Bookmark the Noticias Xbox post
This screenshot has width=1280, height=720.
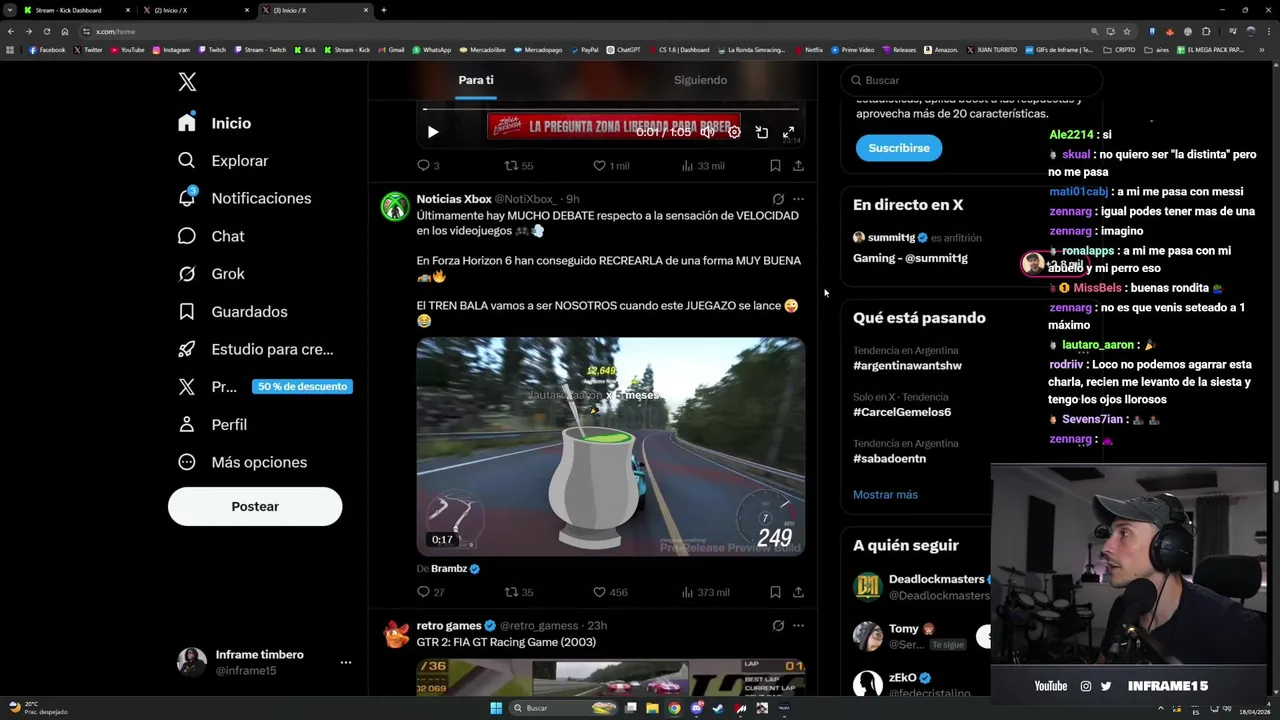(775, 592)
